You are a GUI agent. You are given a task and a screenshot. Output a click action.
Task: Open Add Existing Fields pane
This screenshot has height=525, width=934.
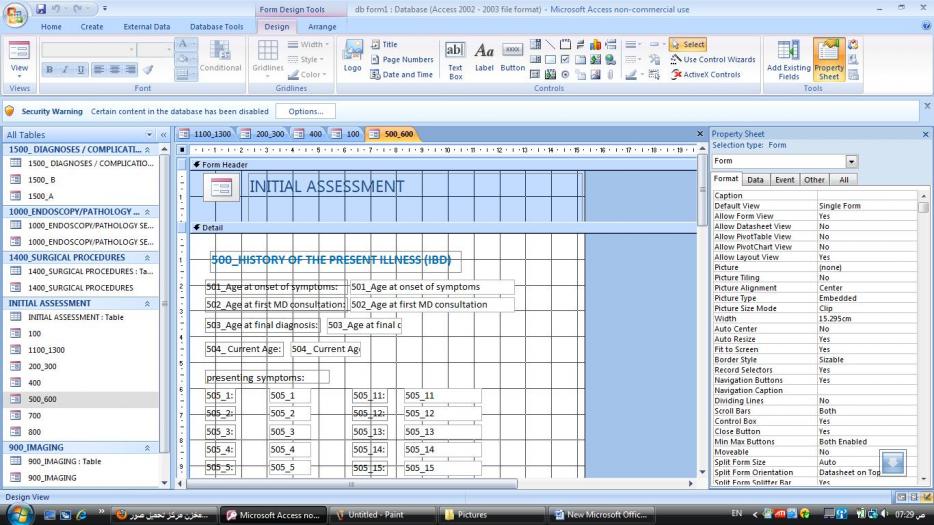(788, 60)
